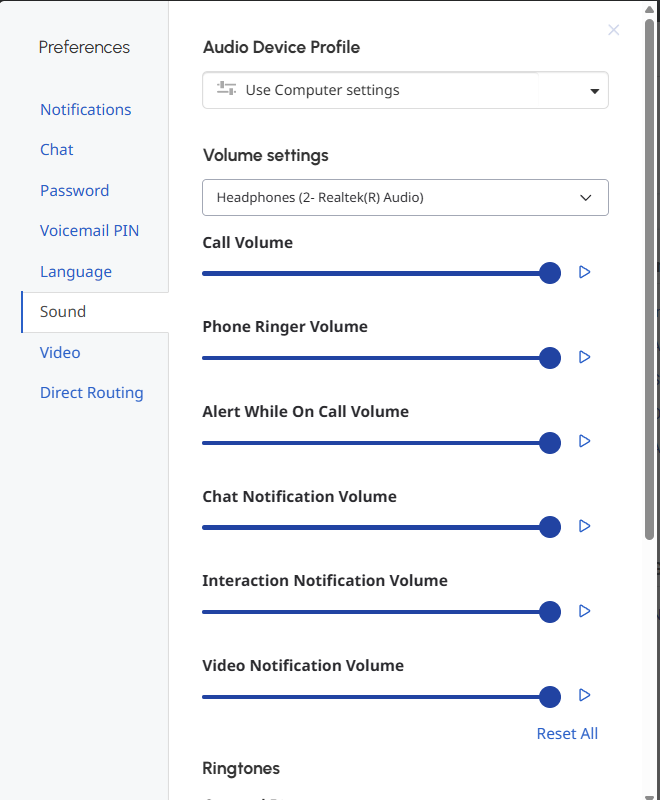This screenshot has height=800, width=660.
Task: Play the Call Volume test sound
Action: [585, 272]
